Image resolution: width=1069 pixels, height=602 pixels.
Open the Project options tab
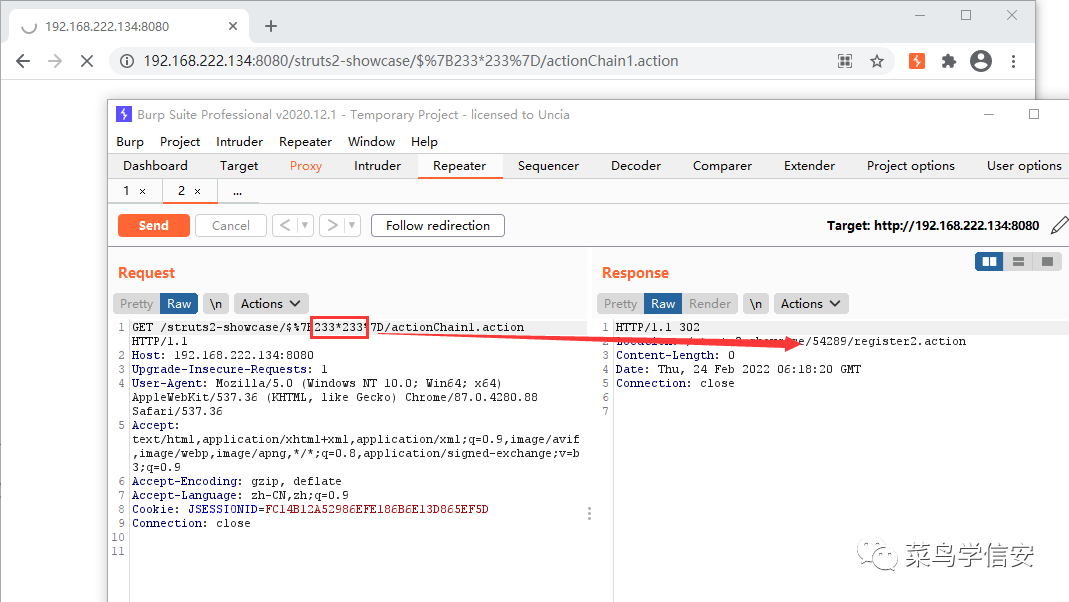[911, 166]
